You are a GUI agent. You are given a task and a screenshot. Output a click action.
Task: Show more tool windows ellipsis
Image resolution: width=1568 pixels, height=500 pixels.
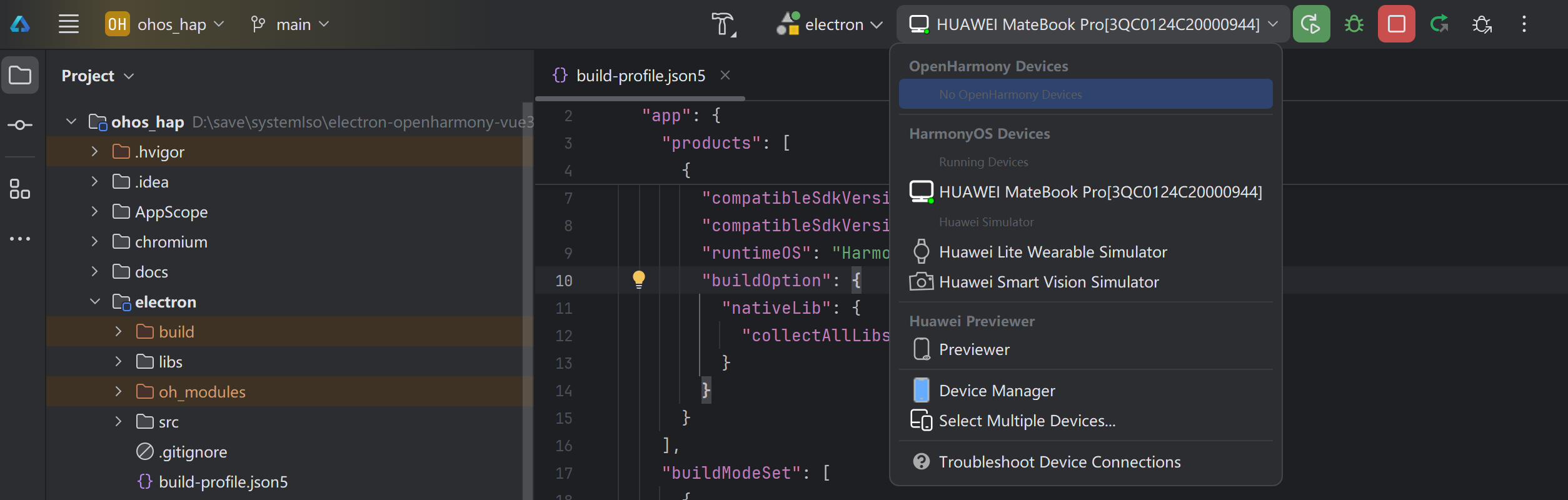coord(20,239)
